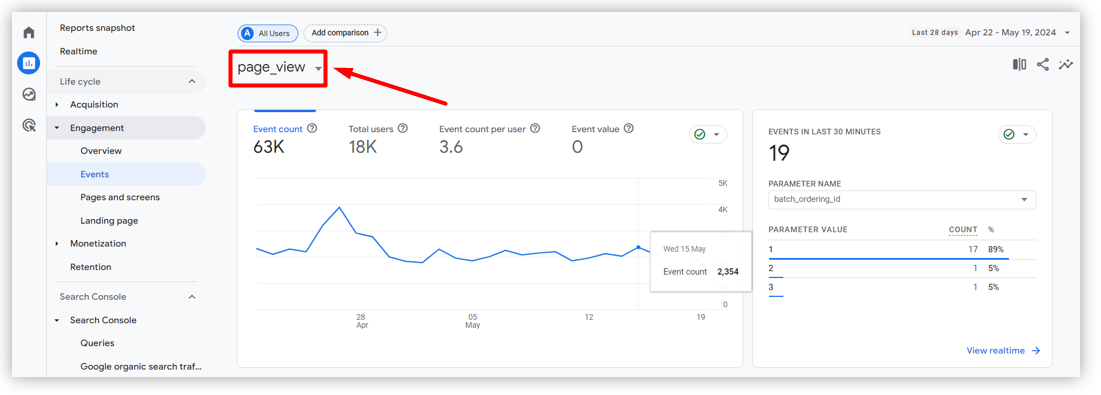Select the Reports bar chart icon
This screenshot has height=395, width=1101.
click(x=29, y=63)
